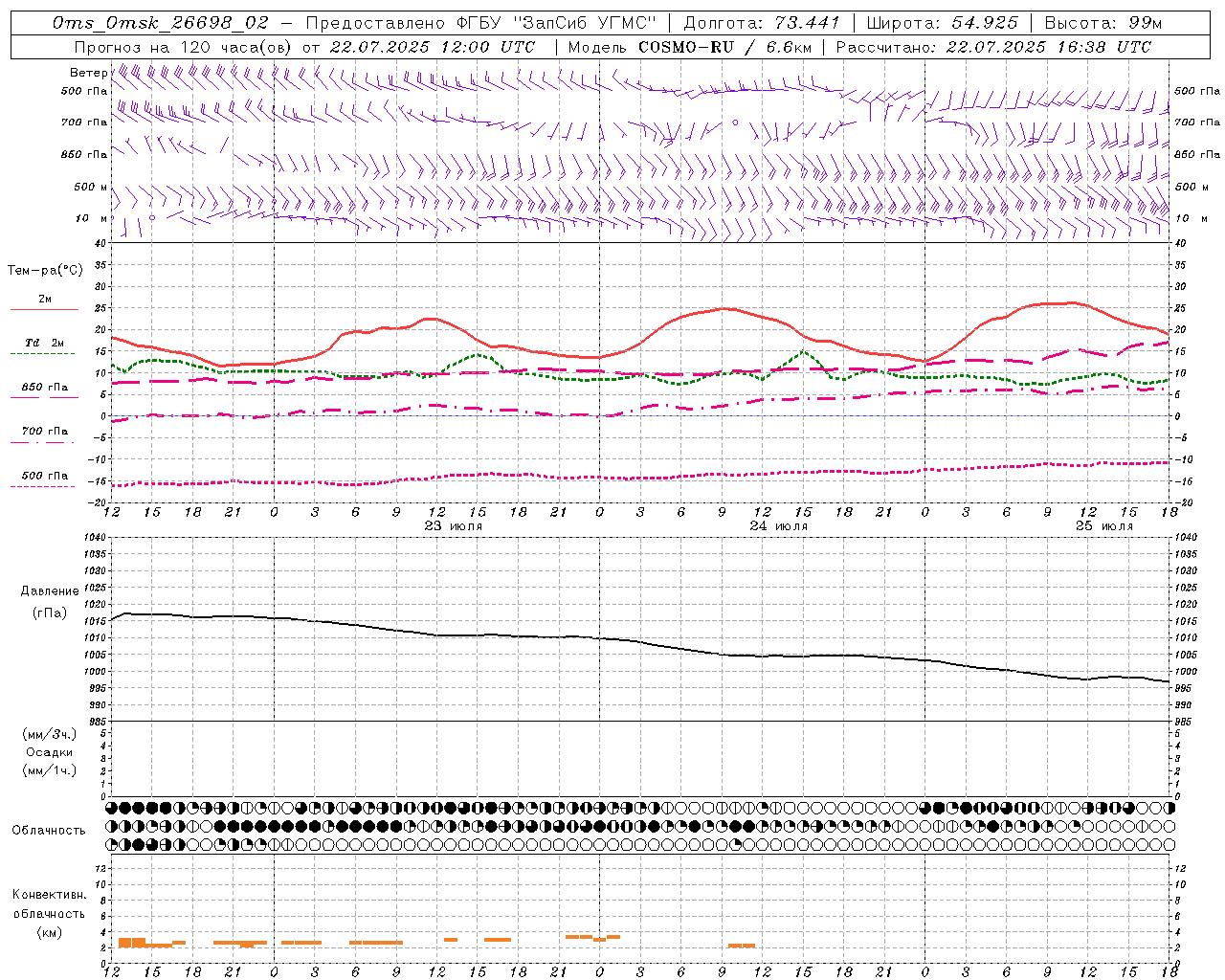Image resolution: width=1225 pixels, height=980 pixels.
Task: Click the 'Модель COSMO-RU / 6.6км' label
Action: (690, 47)
